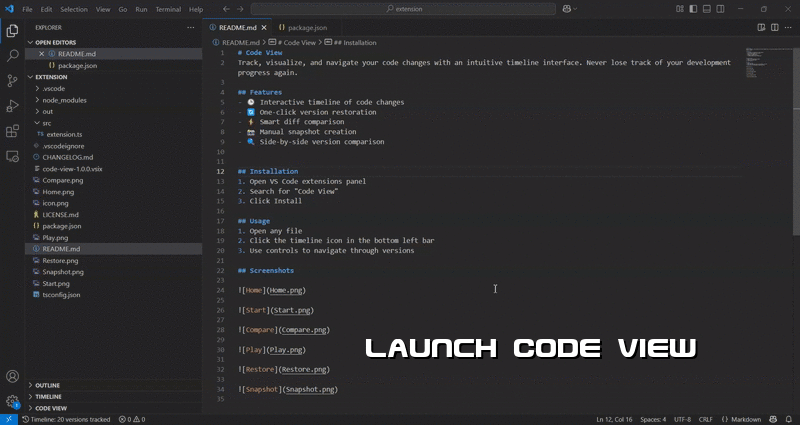The width and height of the screenshot is (800, 425).
Task: Open Remote Explorer icon in activity bar
Action: [x=12, y=156]
